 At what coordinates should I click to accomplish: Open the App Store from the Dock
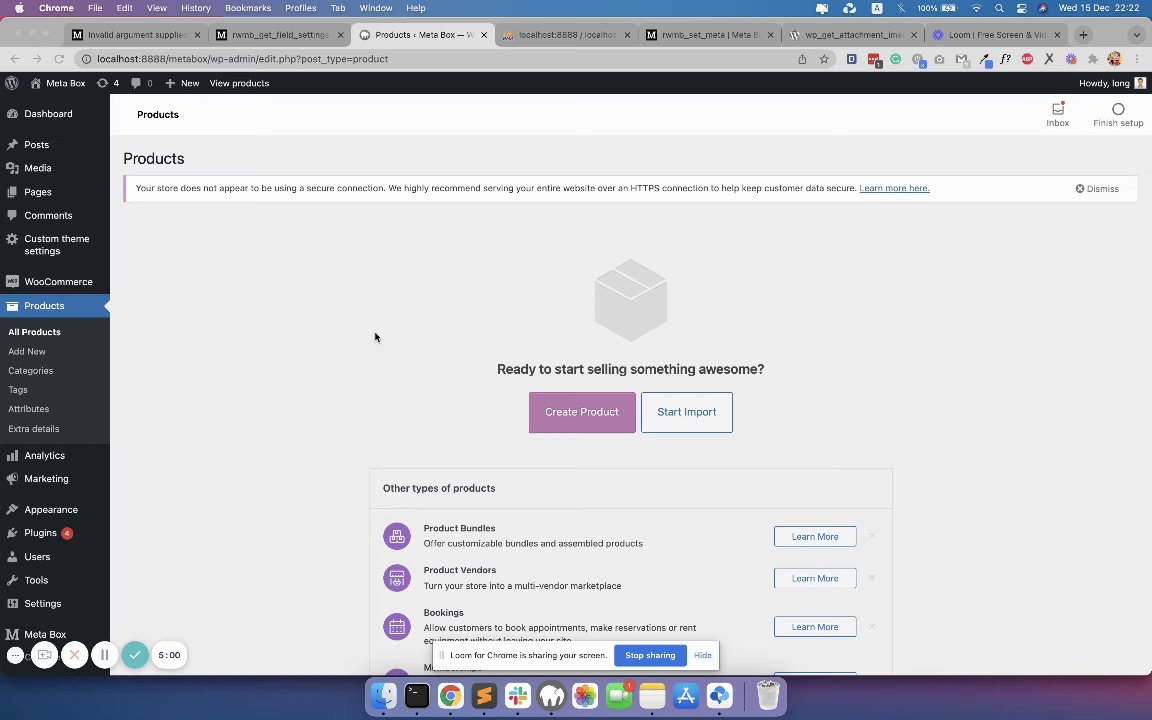[685, 695]
